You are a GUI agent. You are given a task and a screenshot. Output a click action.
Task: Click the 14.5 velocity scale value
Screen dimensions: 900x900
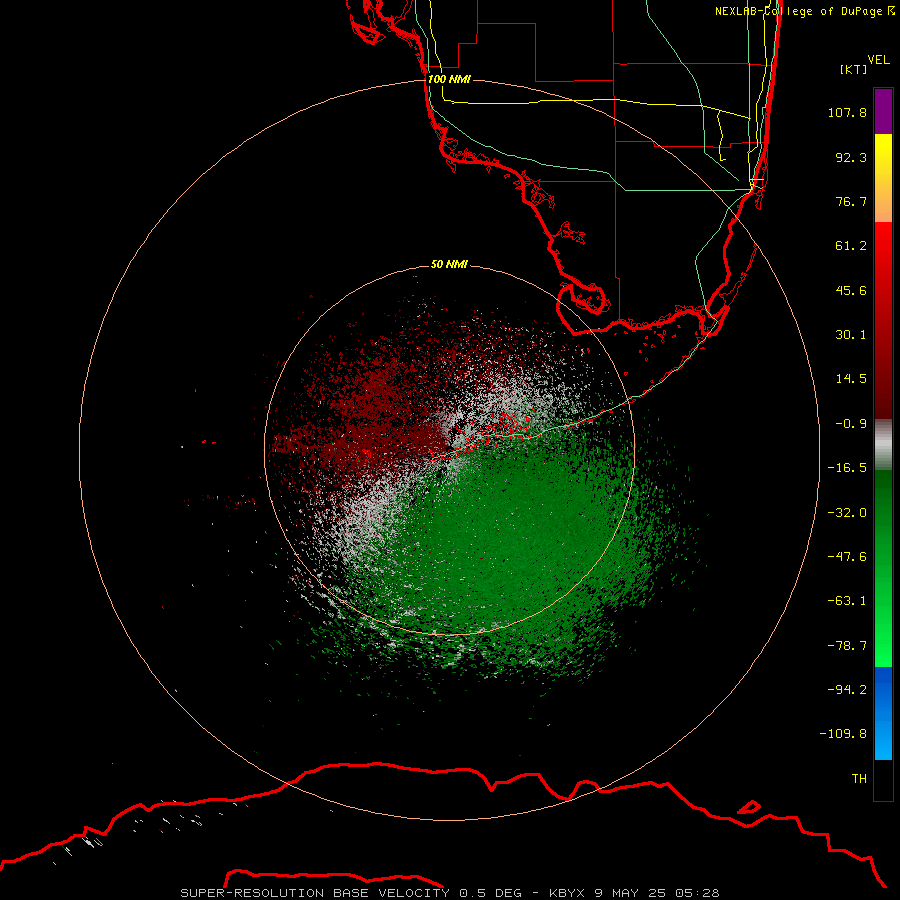(851, 379)
